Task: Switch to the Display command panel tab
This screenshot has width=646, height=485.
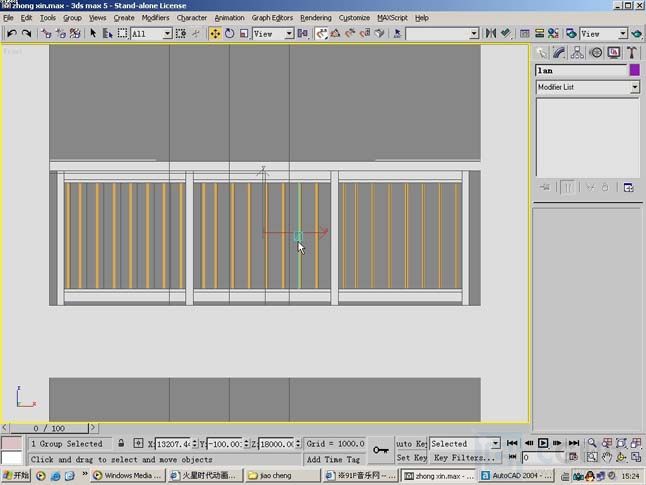Action: coord(614,52)
